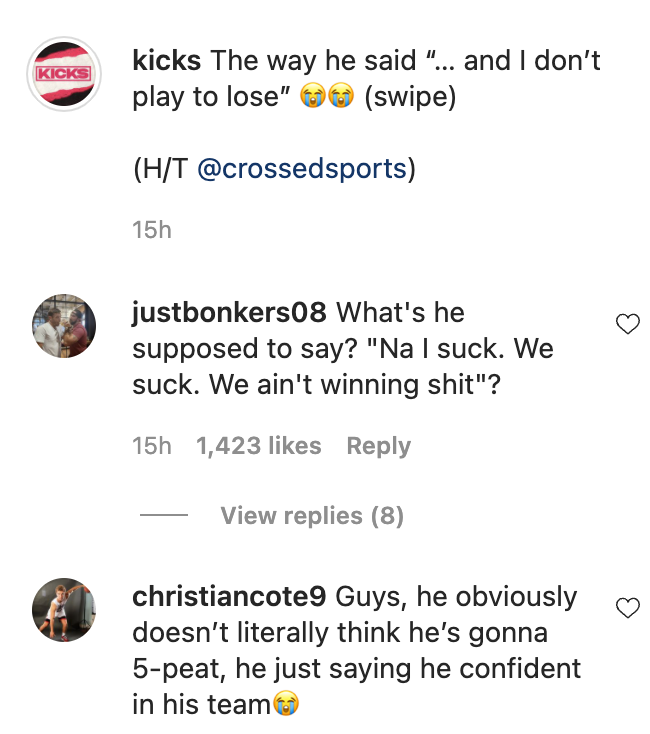650x734 pixels.
Task: Like justbonkers08's comment with the heart
Action: [627, 323]
